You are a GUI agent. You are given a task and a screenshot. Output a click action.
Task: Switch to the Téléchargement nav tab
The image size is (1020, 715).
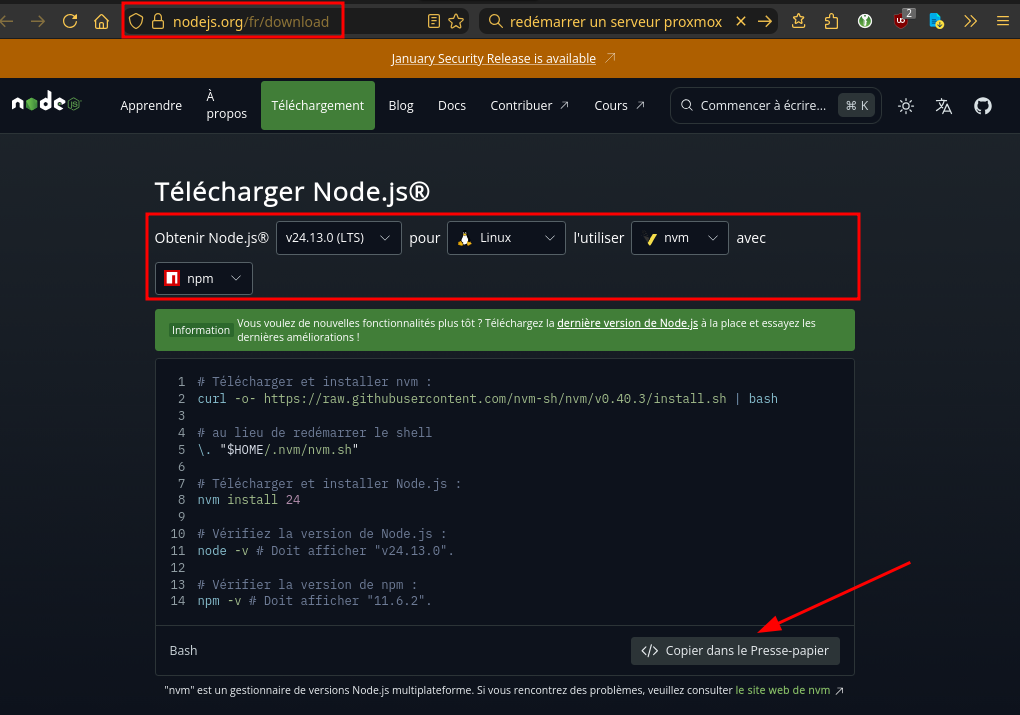(318, 105)
